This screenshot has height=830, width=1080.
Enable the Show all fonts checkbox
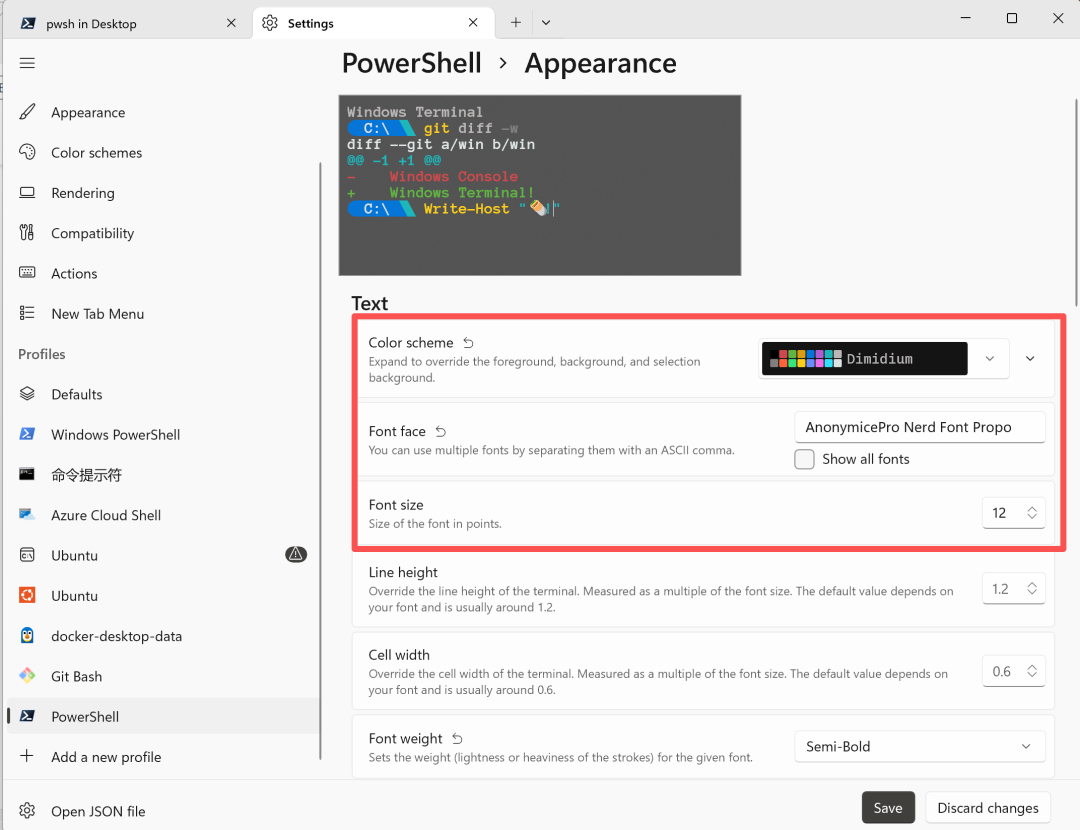[804, 459]
